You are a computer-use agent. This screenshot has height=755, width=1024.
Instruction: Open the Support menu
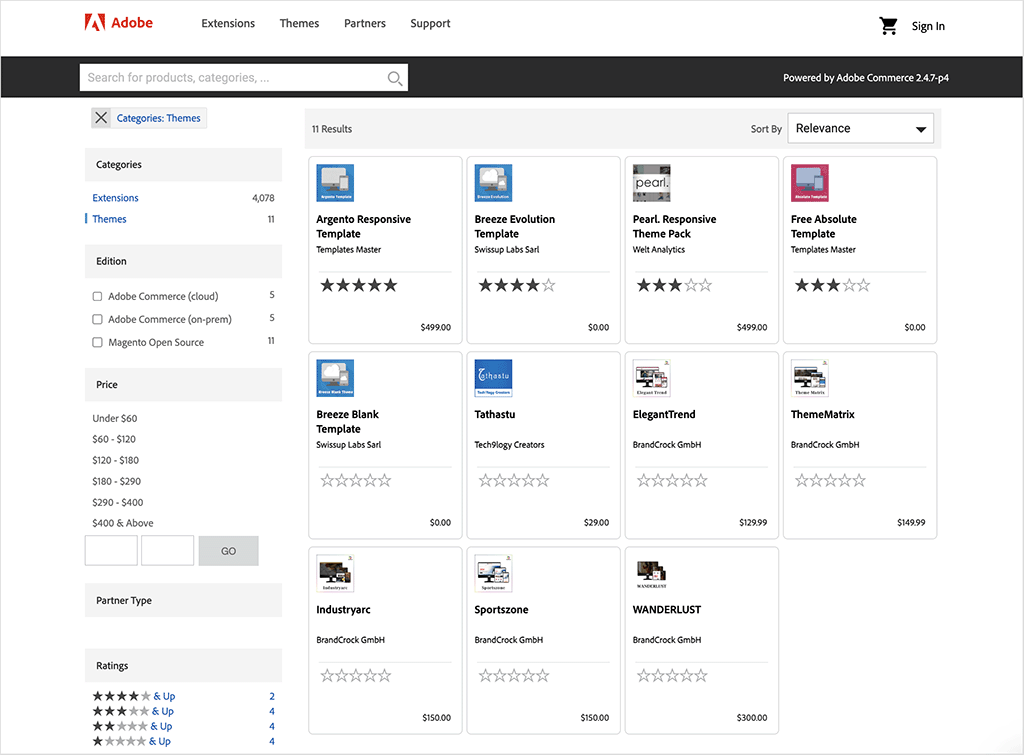tap(430, 24)
